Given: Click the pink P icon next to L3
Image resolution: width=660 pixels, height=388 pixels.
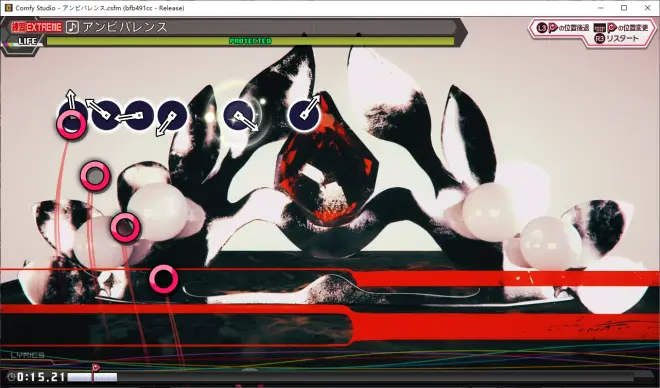Looking at the screenshot, I should pyautogui.click(x=553, y=28).
